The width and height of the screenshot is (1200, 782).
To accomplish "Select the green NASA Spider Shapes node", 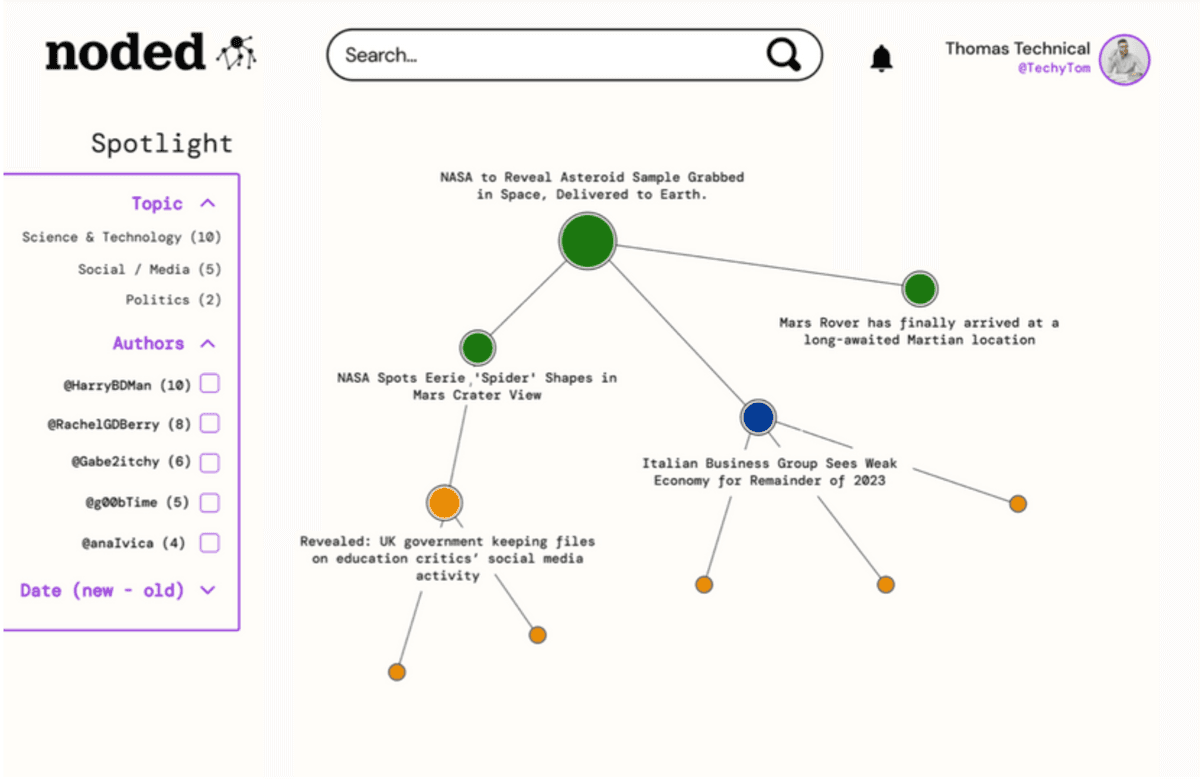I will pos(478,348).
